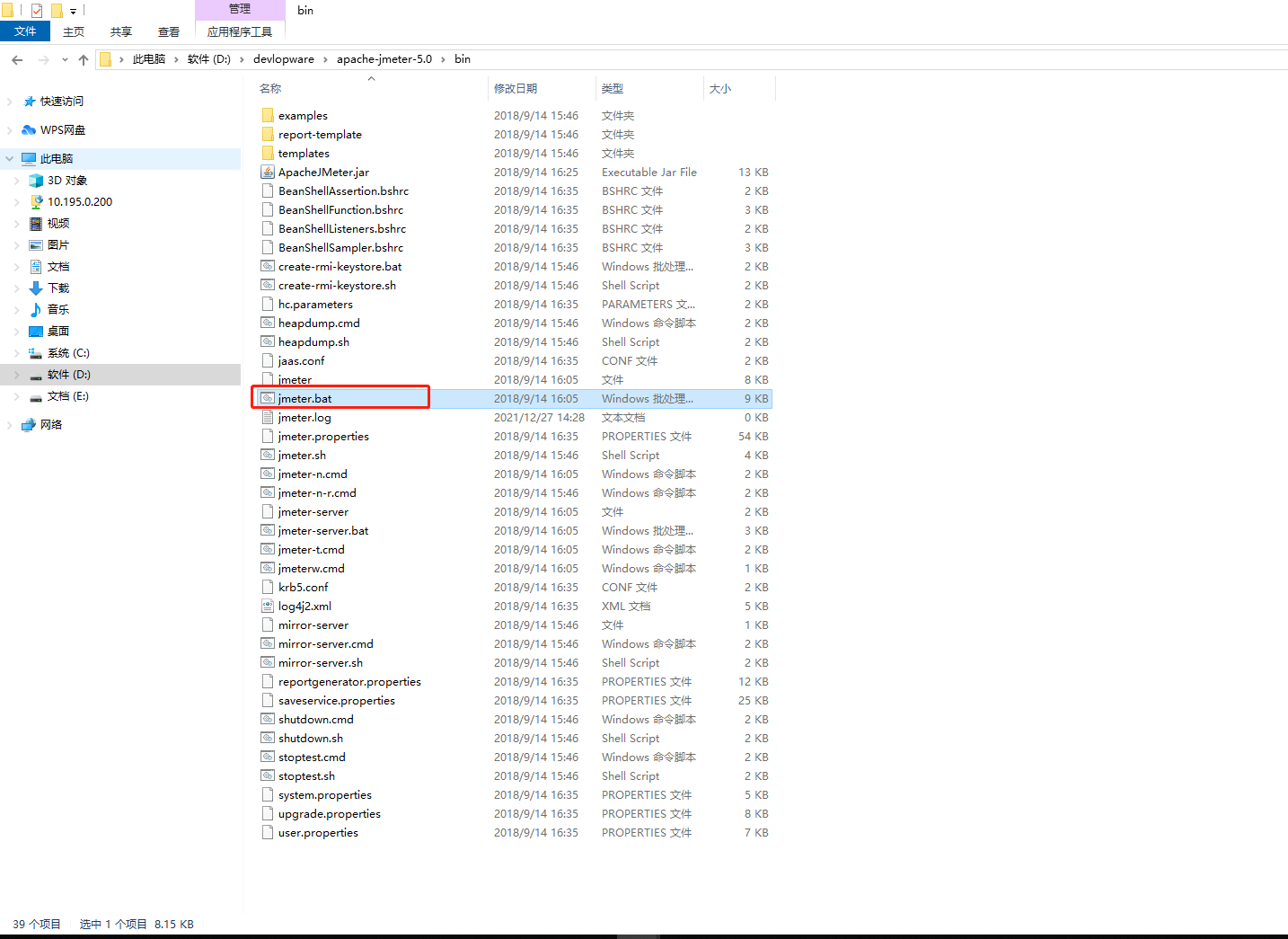
Task: Click 软件 (D:) in the address breadcrumb
Action: pos(209,59)
